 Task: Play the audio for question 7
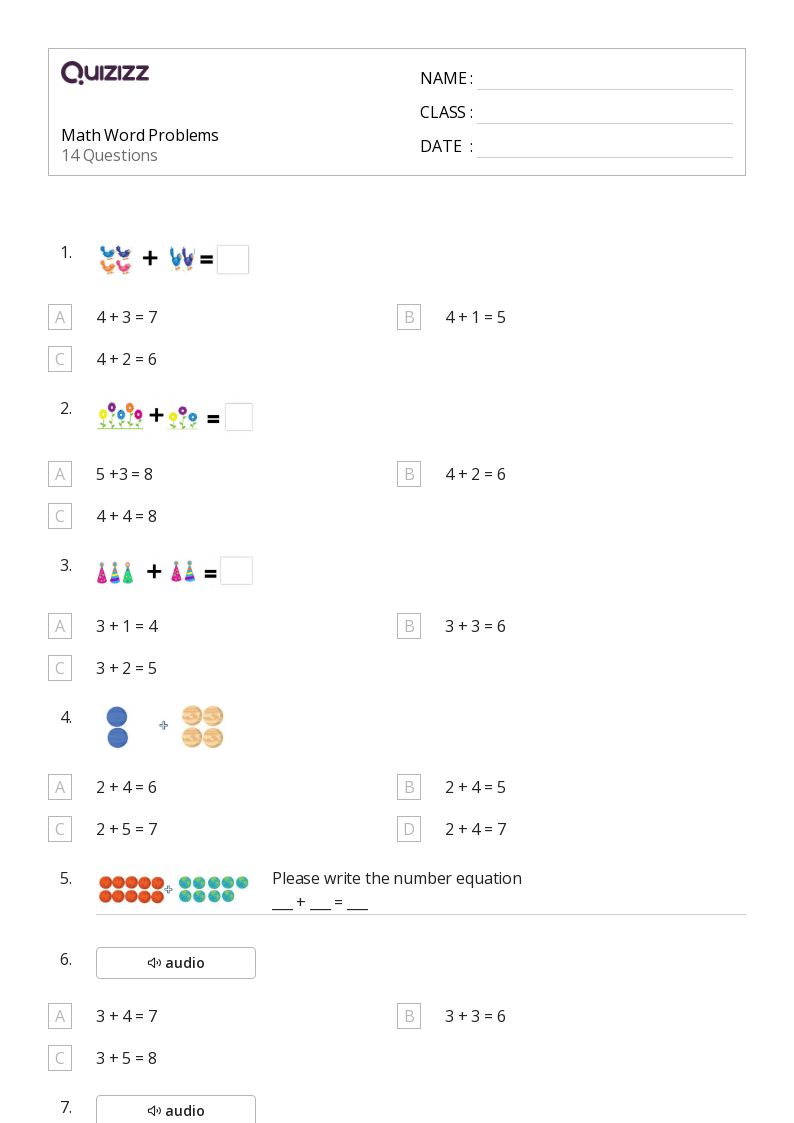(176, 1110)
